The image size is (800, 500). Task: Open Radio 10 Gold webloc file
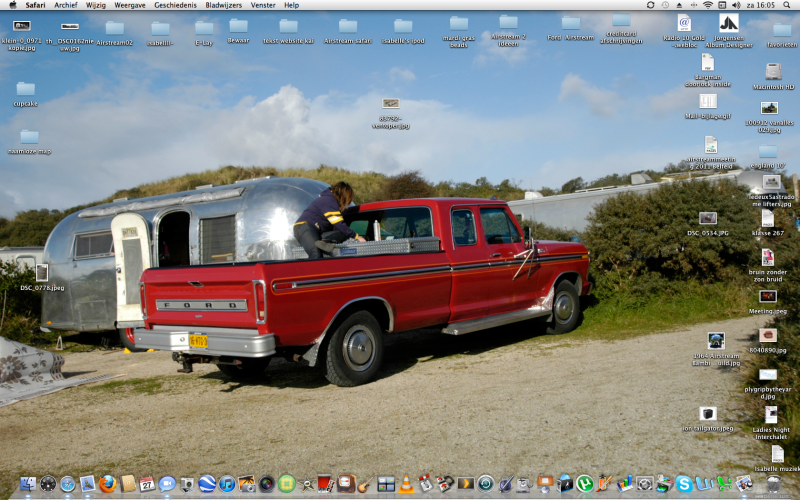(684, 23)
